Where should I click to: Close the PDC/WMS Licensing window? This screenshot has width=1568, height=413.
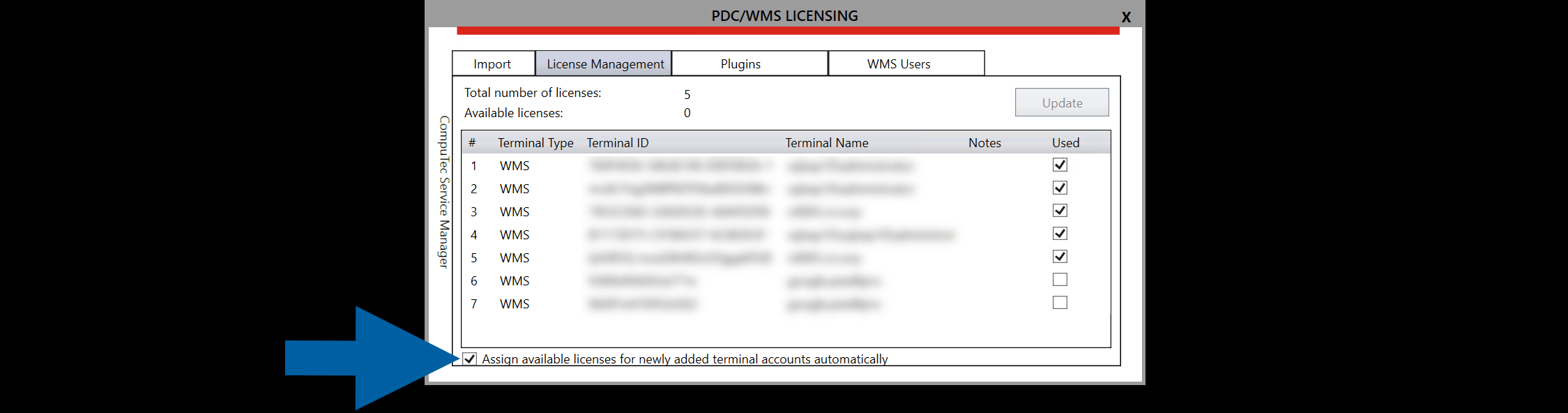tap(1126, 17)
